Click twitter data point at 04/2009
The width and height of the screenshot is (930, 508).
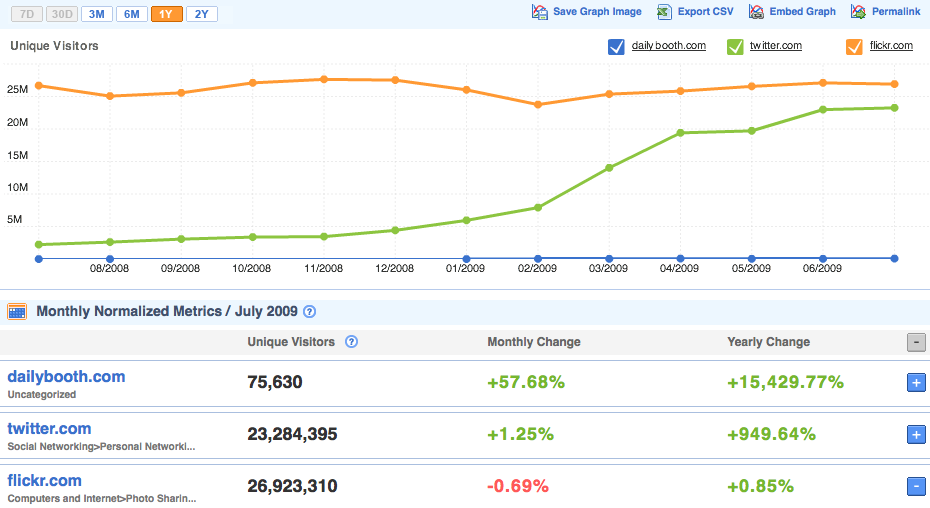point(680,133)
